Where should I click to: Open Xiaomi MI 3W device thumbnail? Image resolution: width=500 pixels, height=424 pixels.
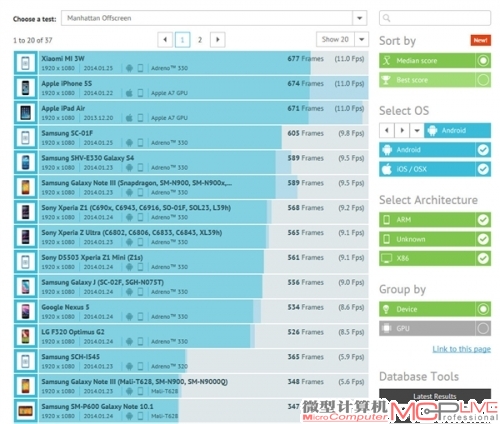[25, 63]
